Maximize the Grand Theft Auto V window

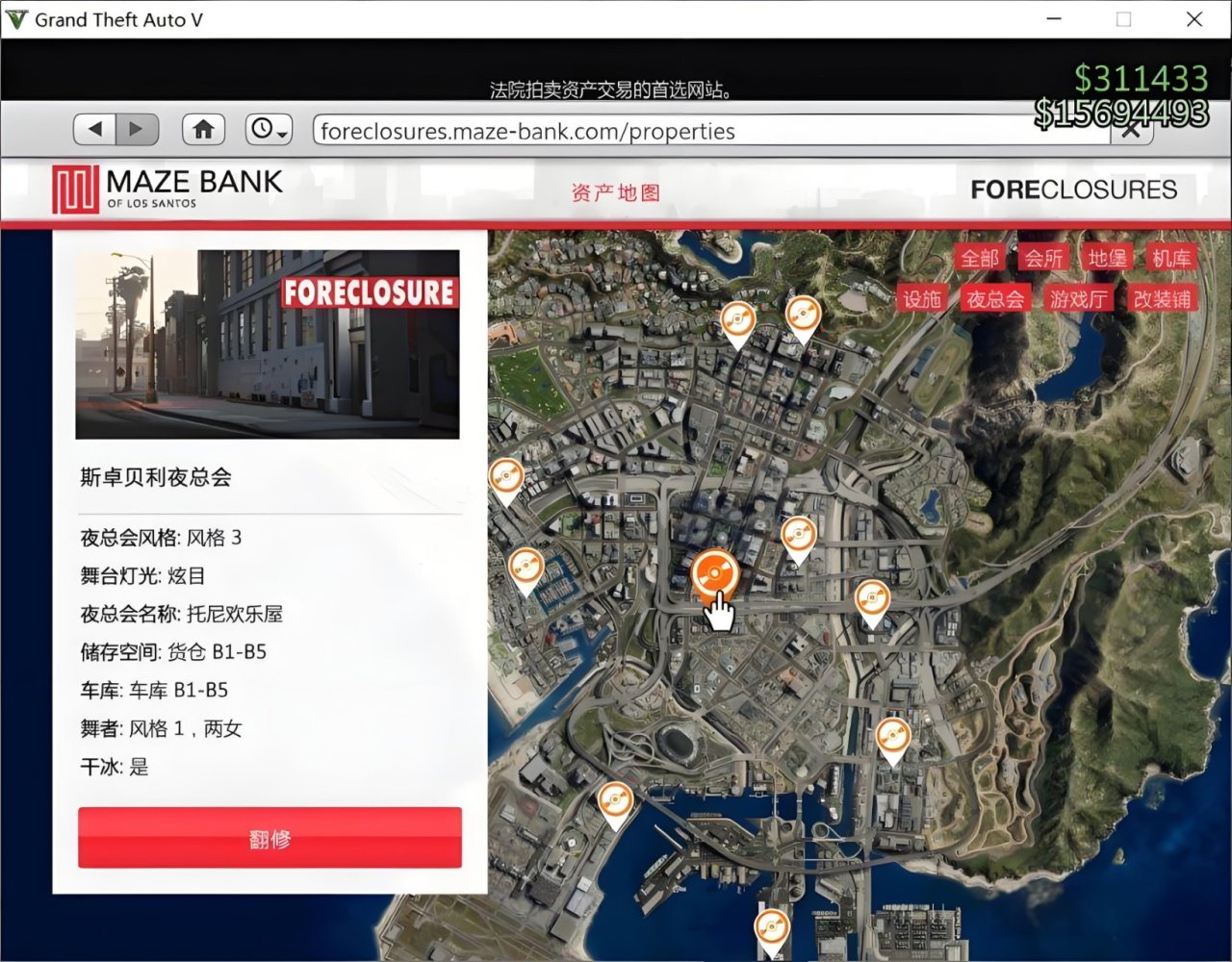[1123, 19]
